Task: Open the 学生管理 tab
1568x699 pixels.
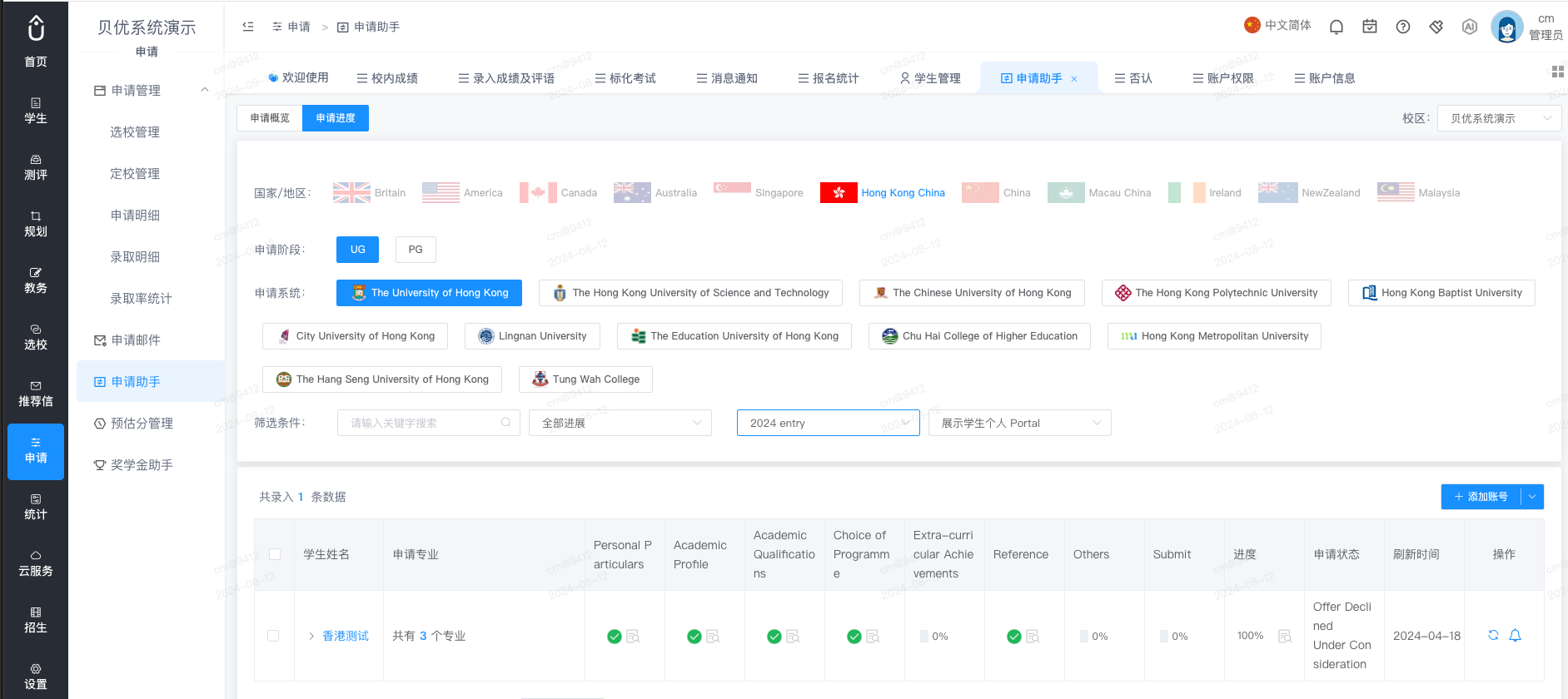Action: (x=930, y=78)
